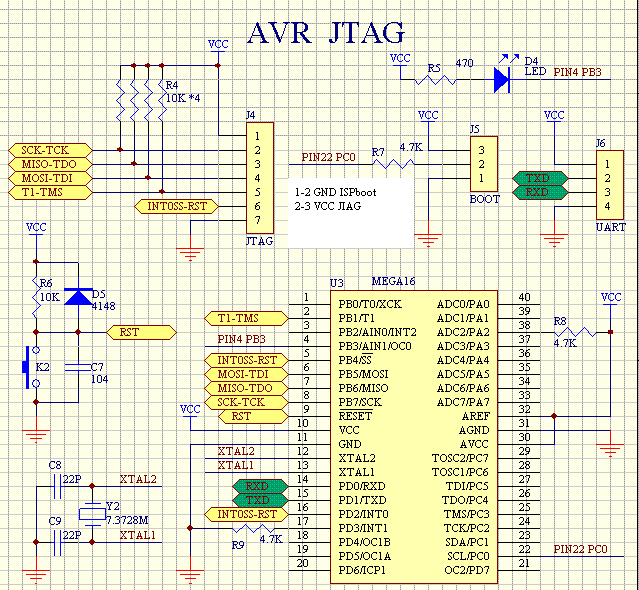Select the ground symbol under JTAG pin 7
Image resolution: width=639 pixels, height=590 pixels.
[x=190, y=254]
